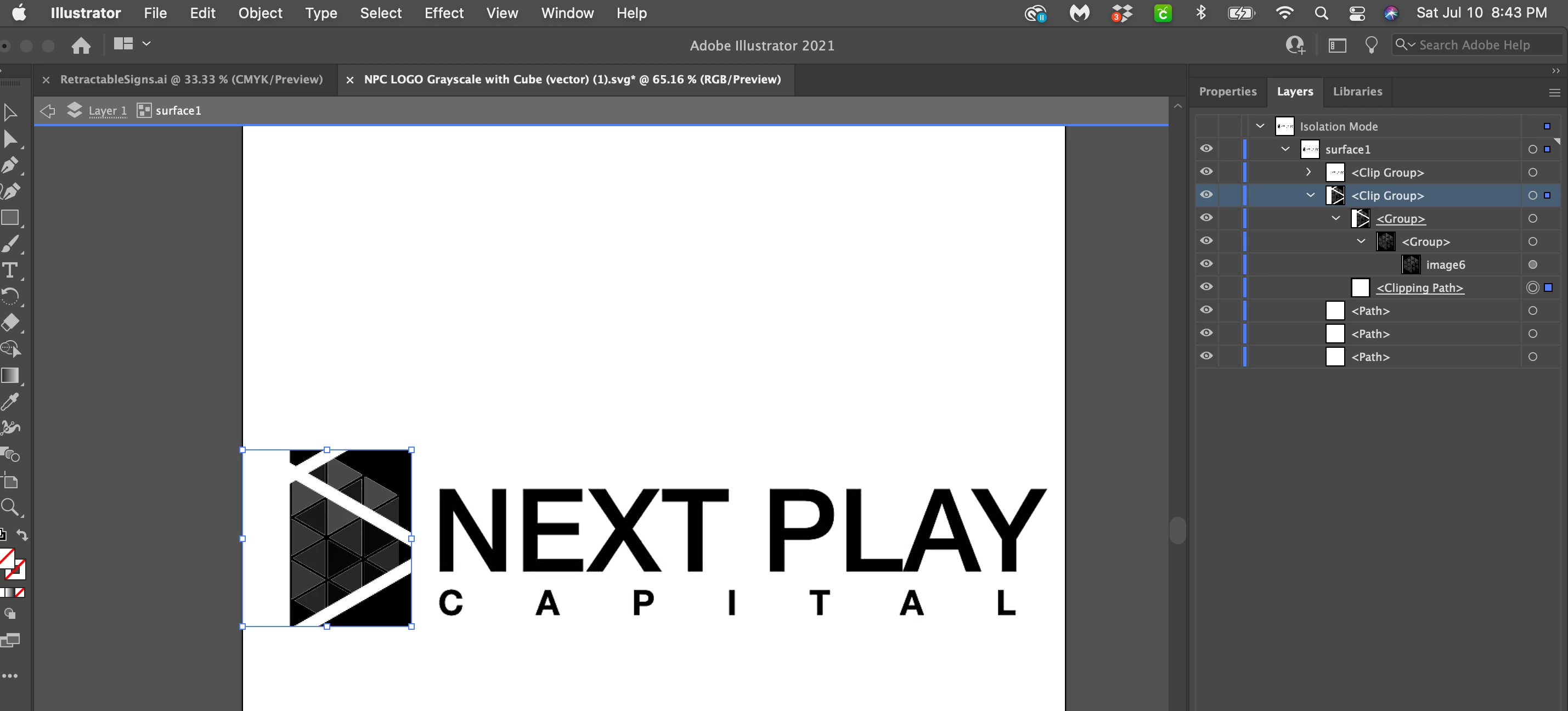Click the Home icon in toolbar
This screenshot has height=711, width=1568.
pyautogui.click(x=81, y=46)
